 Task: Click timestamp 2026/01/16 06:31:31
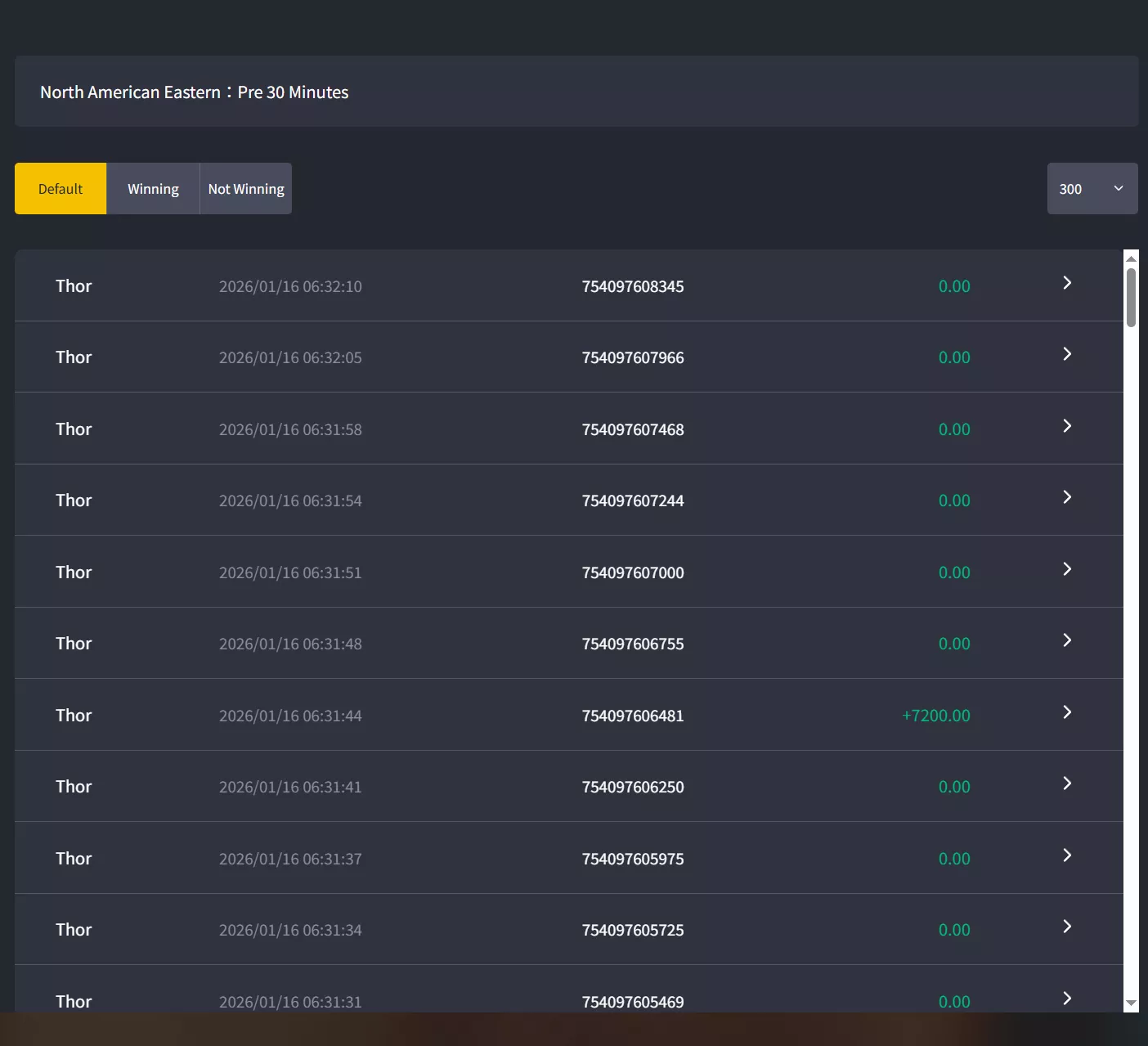click(x=290, y=1003)
